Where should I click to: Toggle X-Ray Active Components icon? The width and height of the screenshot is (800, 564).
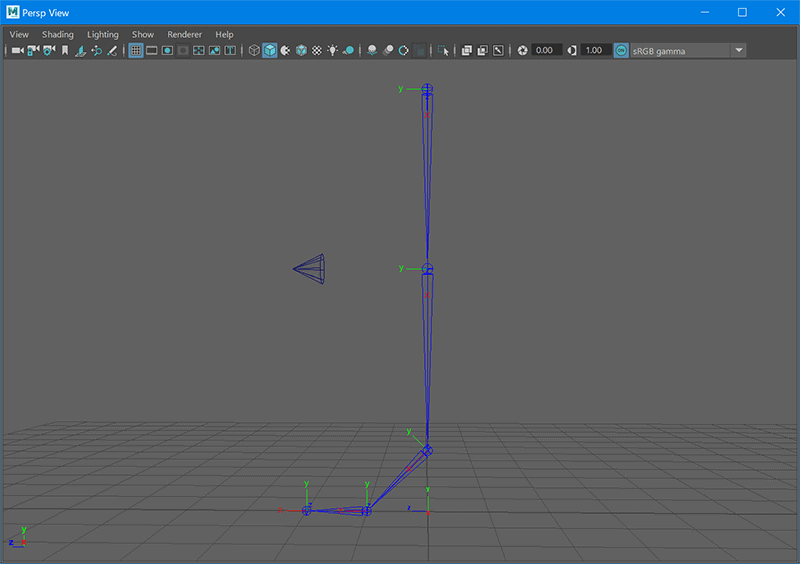pyautogui.click(x=483, y=51)
